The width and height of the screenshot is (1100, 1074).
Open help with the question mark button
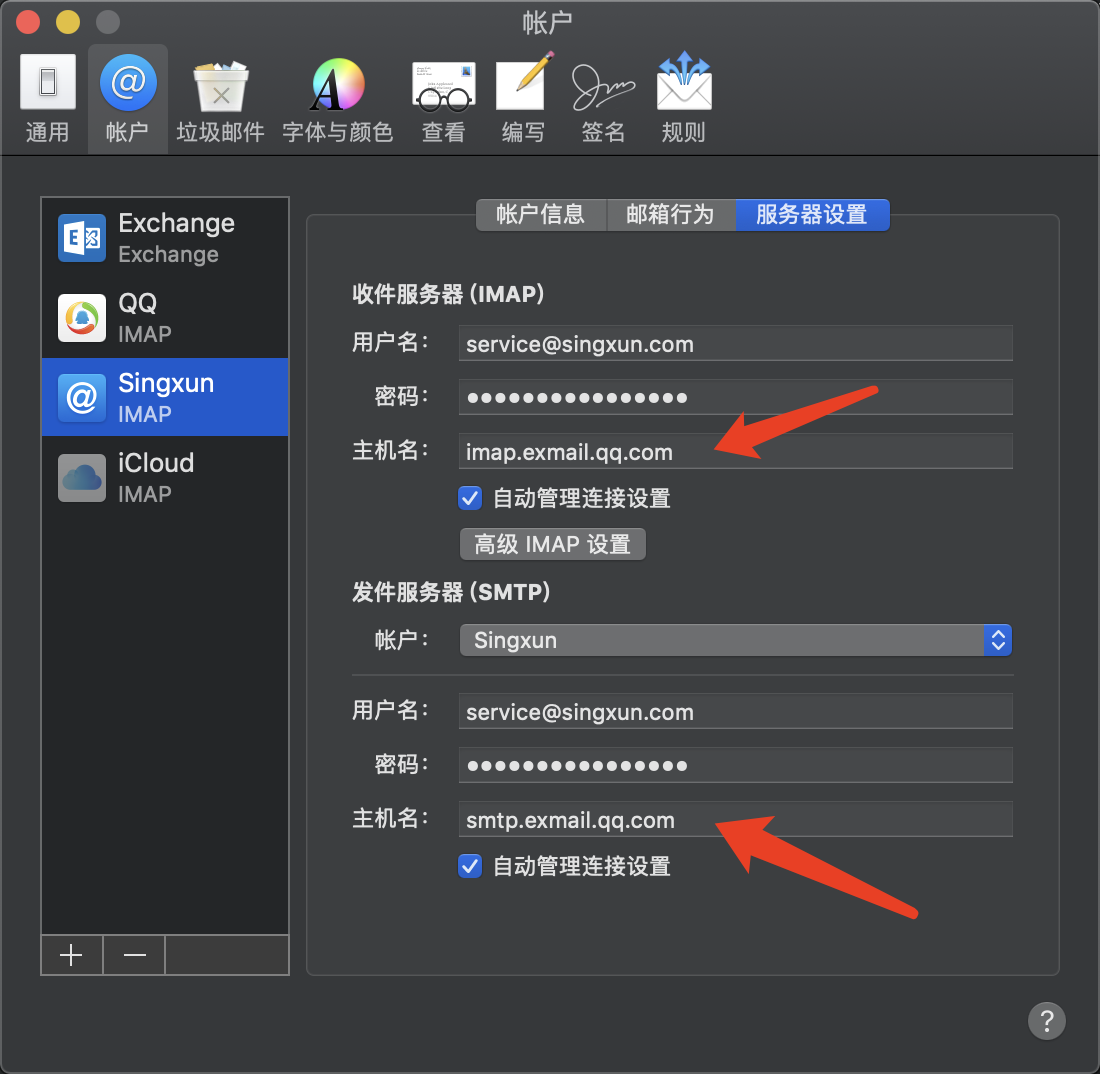coord(1046,1021)
